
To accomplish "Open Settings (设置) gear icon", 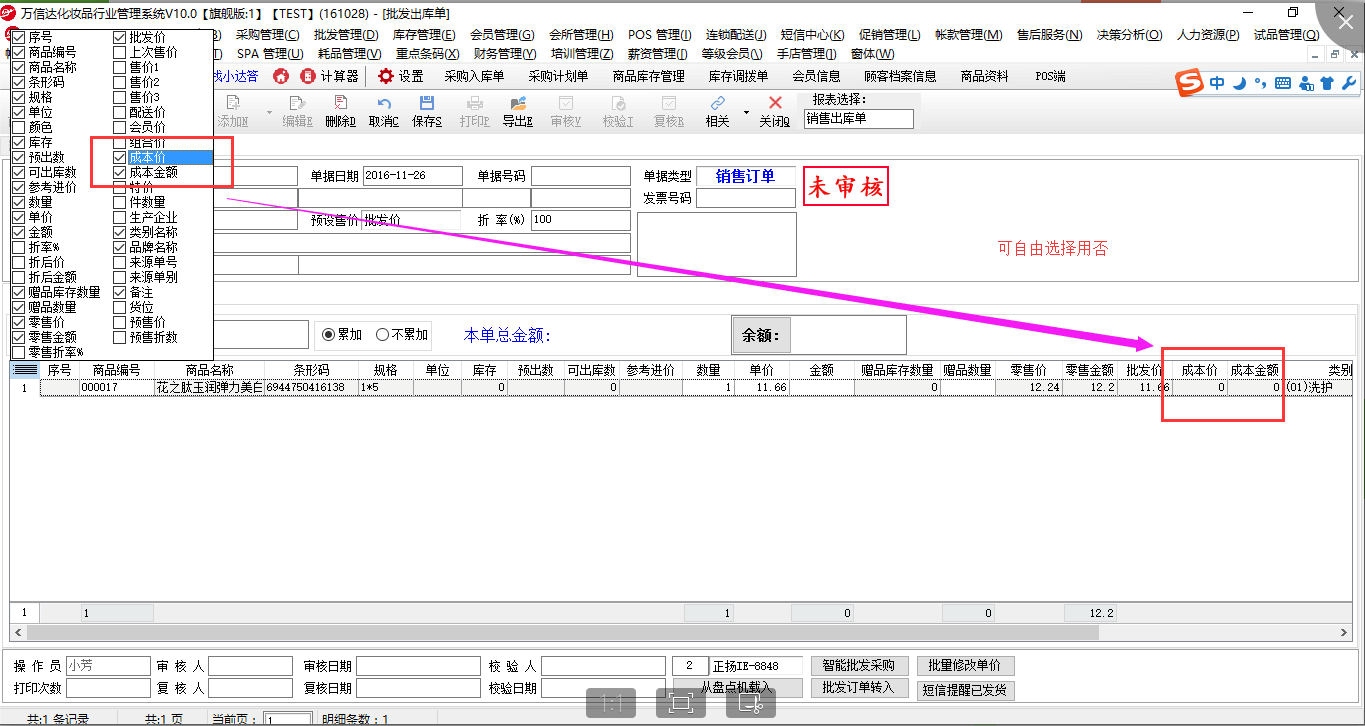I will pos(401,76).
